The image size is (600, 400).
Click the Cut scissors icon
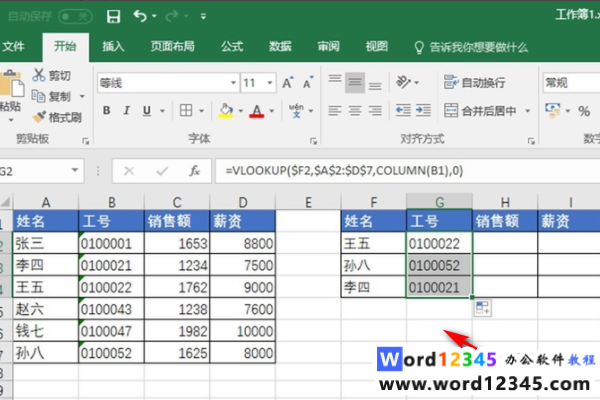click(x=39, y=76)
